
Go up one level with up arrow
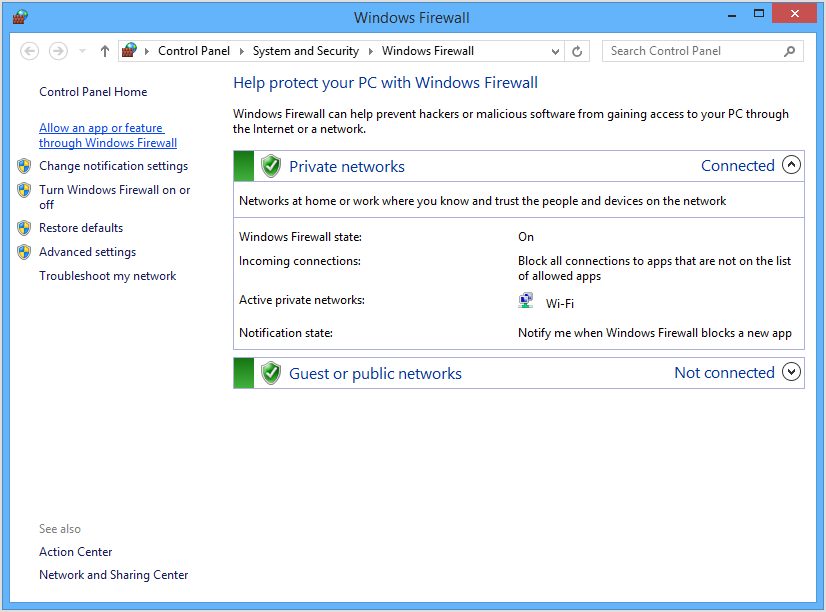(x=105, y=51)
